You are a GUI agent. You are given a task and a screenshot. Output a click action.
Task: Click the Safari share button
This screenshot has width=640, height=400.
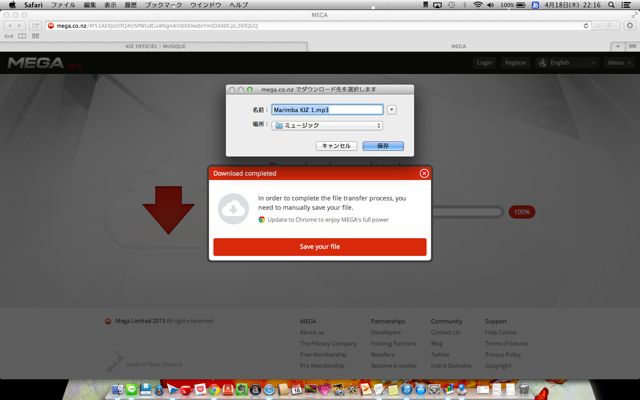(x=36, y=26)
